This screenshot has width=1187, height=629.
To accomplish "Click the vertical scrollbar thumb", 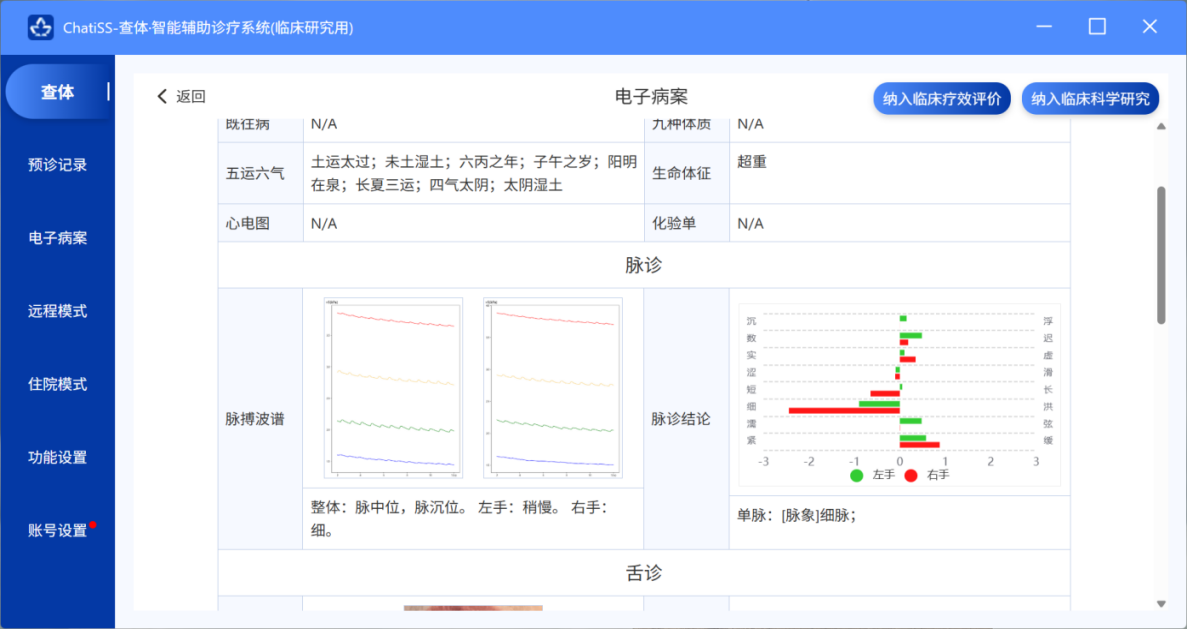I will pyautogui.click(x=1161, y=255).
